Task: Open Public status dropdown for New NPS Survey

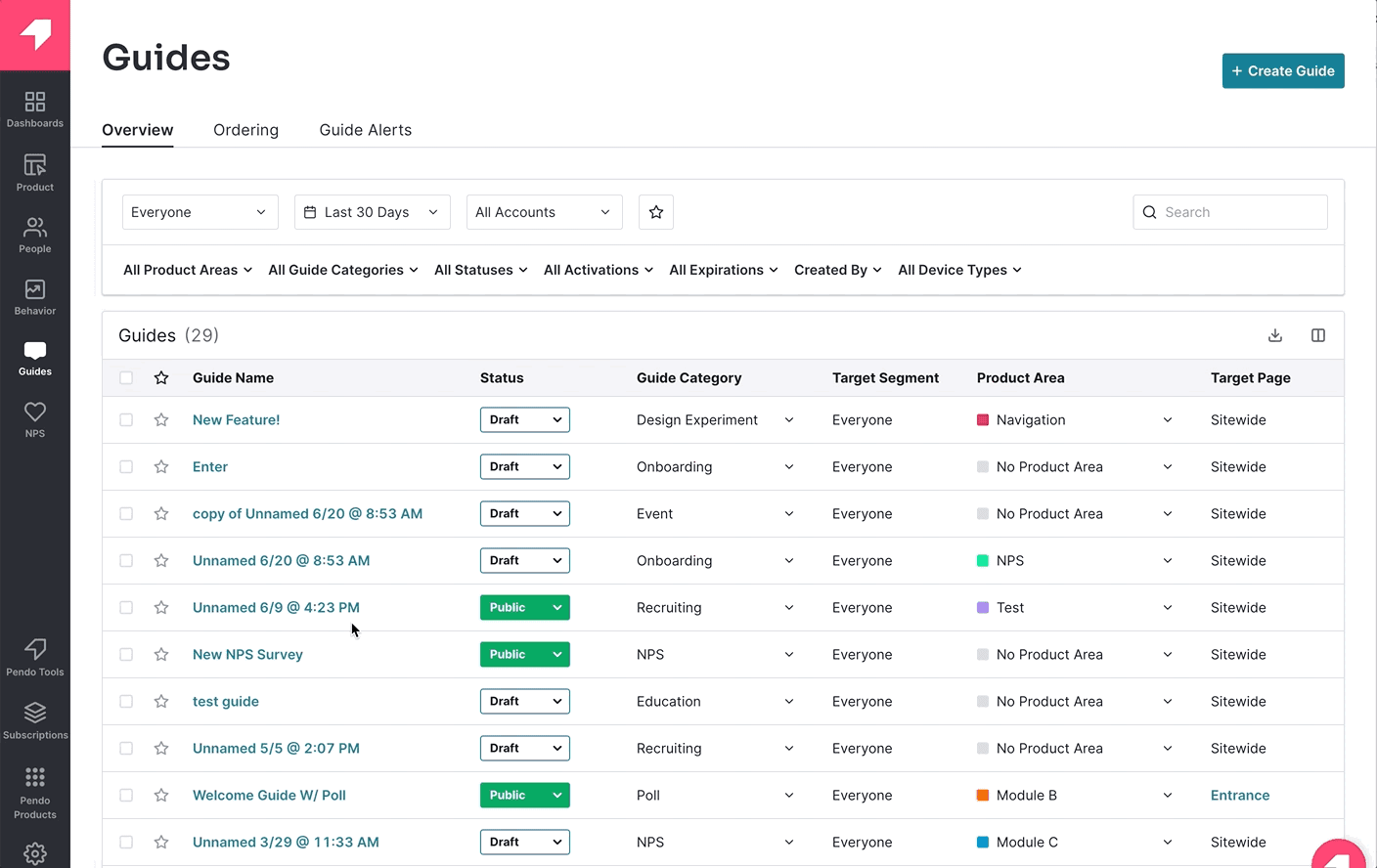Action: coord(525,655)
